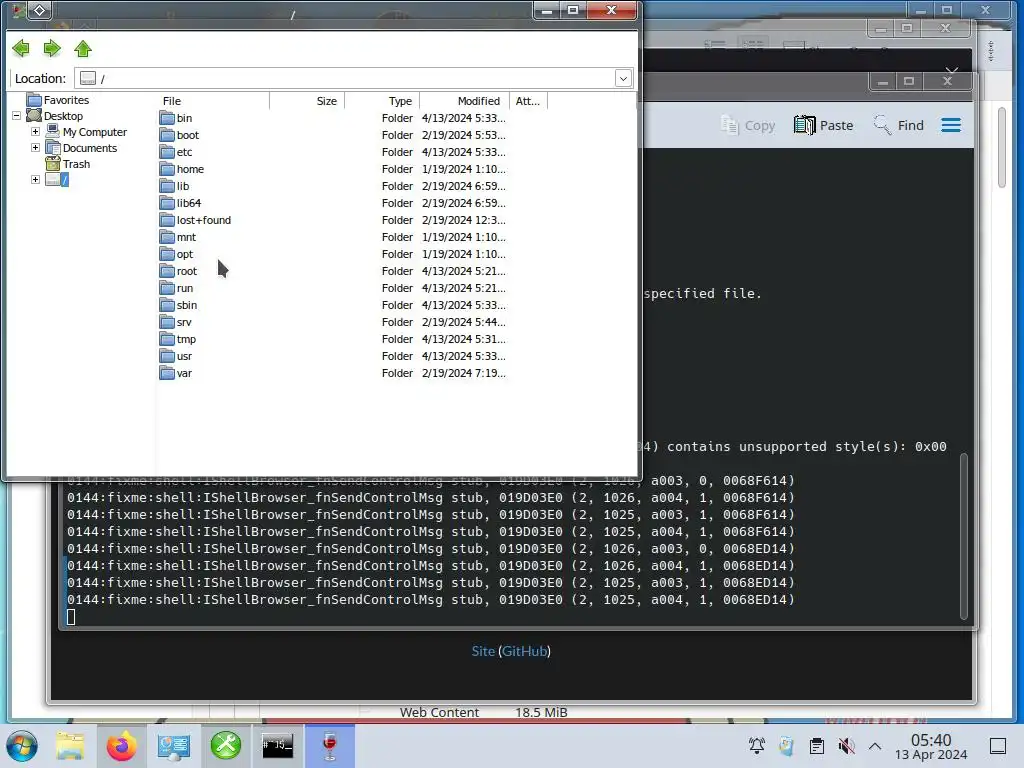Open Find in the terminal toolbar
Screen dimensions: 1024x768
coord(899,125)
